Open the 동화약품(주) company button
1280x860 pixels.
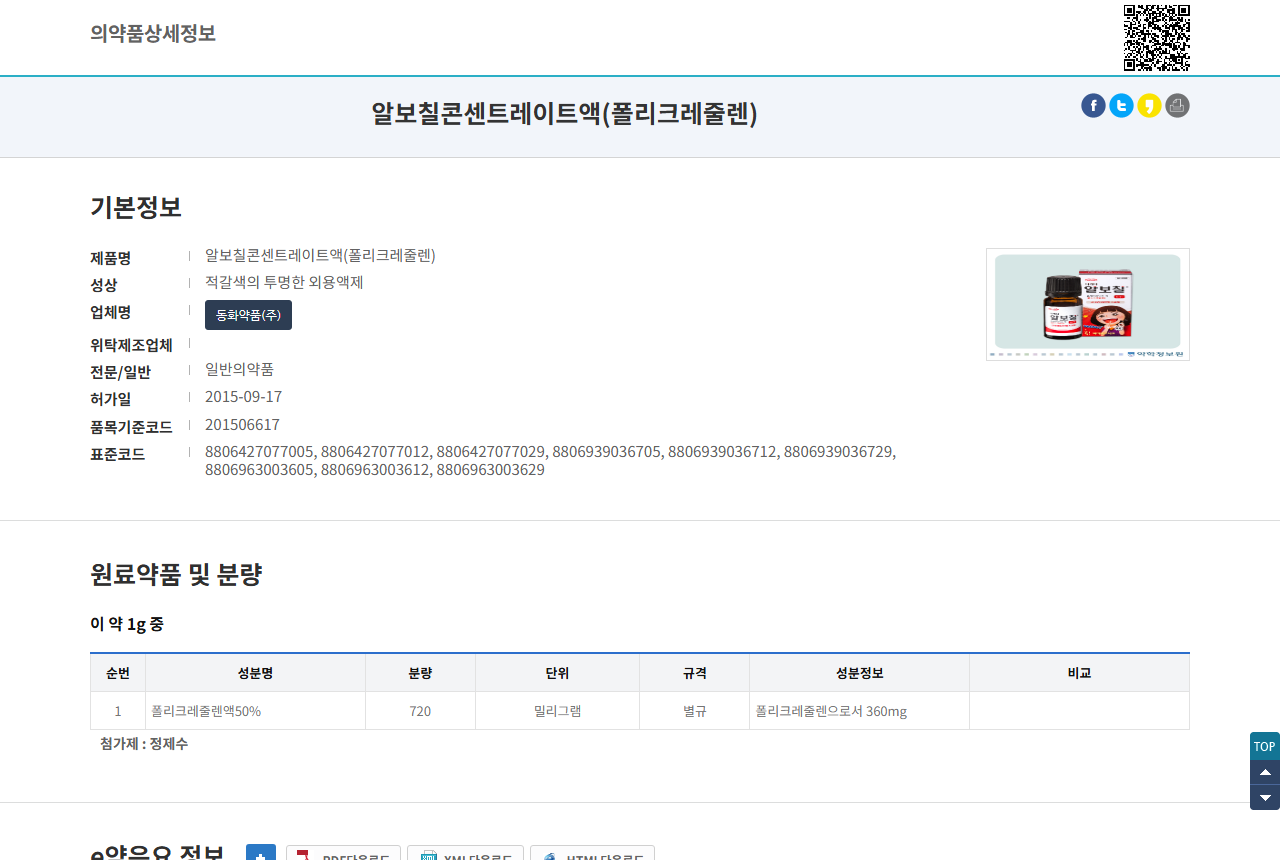[248, 315]
